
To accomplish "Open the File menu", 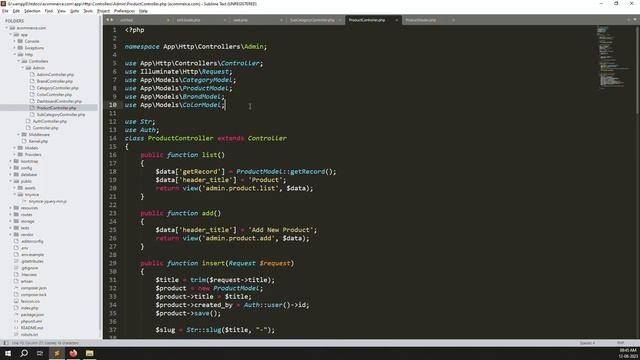I will (5, 11).
